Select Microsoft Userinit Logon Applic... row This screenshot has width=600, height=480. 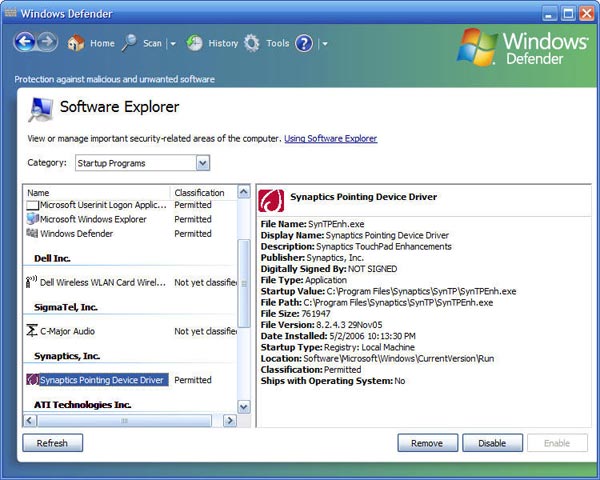[x=130, y=205]
